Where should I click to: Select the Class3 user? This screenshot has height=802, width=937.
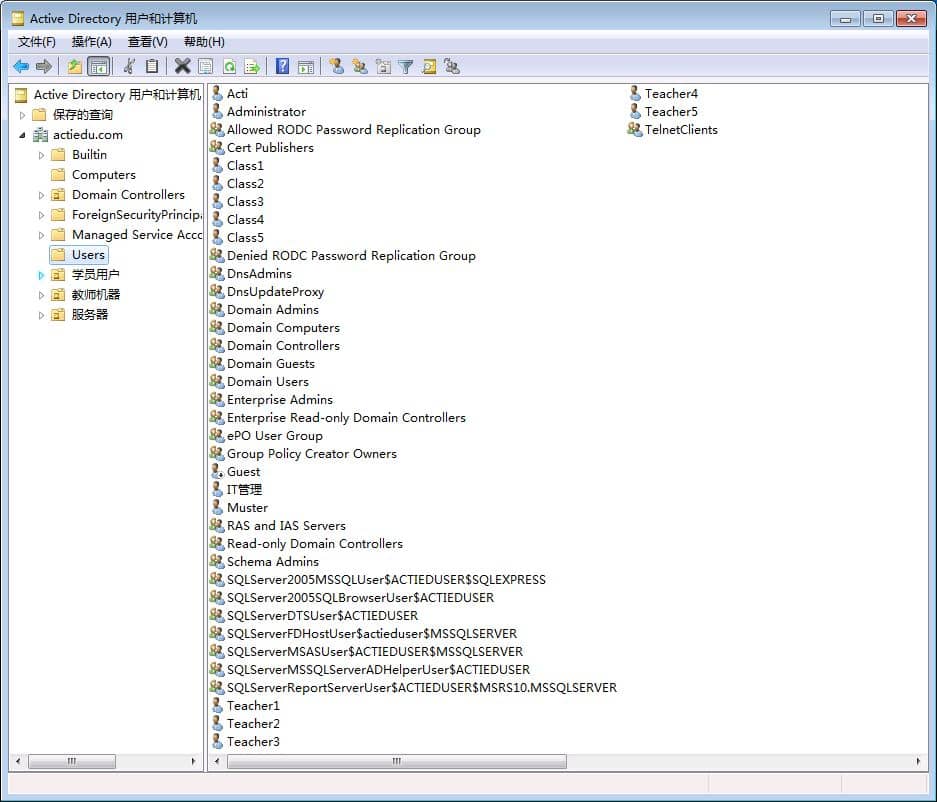[245, 201]
